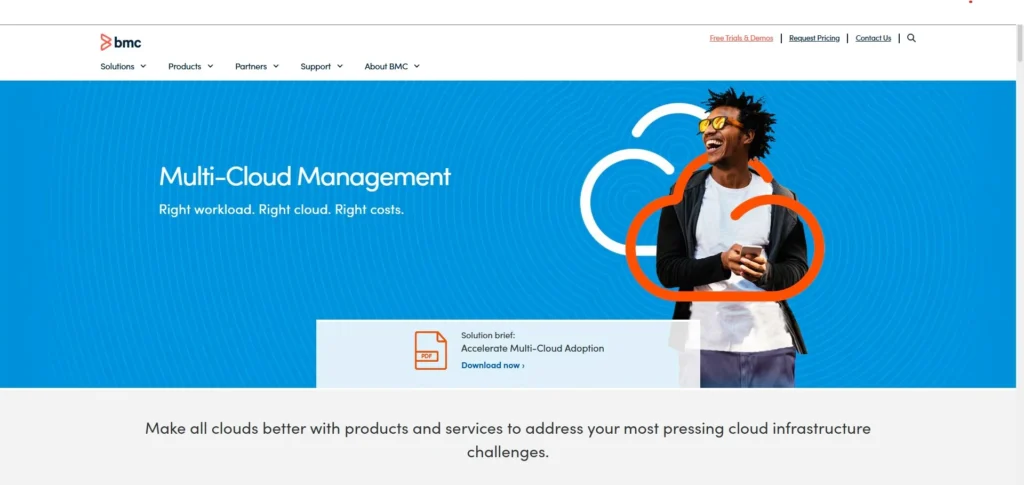
Task: Click the hero photo of laughing man
Action: click(x=731, y=238)
